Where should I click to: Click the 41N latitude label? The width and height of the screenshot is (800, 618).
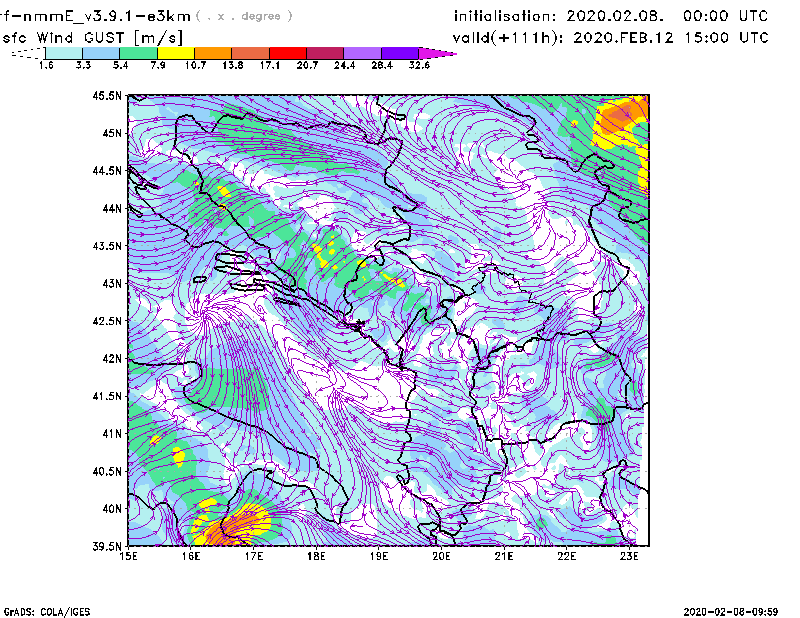(112, 434)
